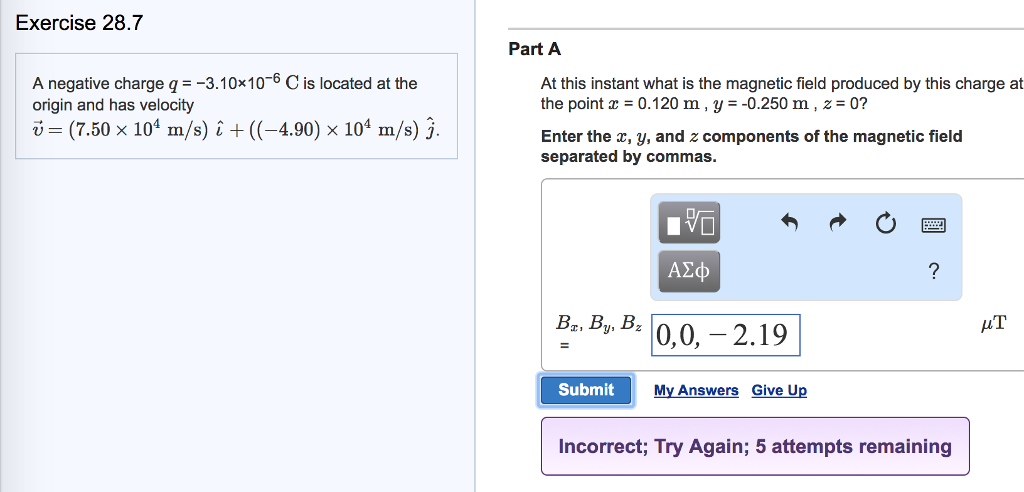Click the μT unit label
The height and width of the screenshot is (492, 1024).
[x=994, y=323]
